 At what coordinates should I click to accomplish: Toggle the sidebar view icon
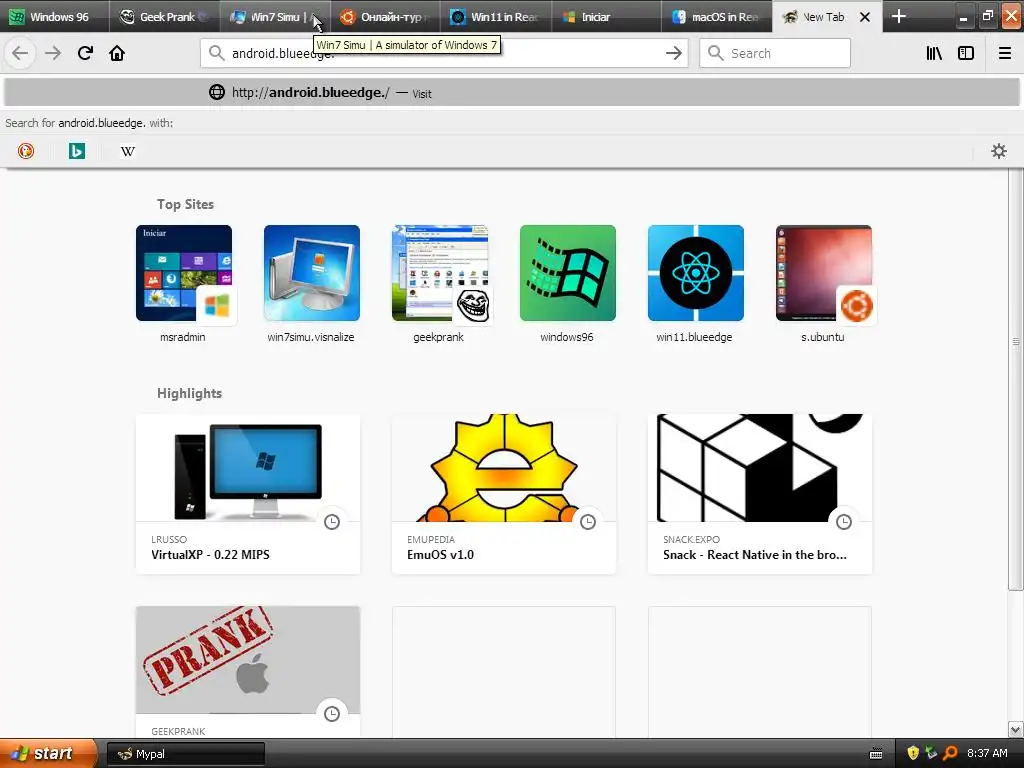(966, 53)
